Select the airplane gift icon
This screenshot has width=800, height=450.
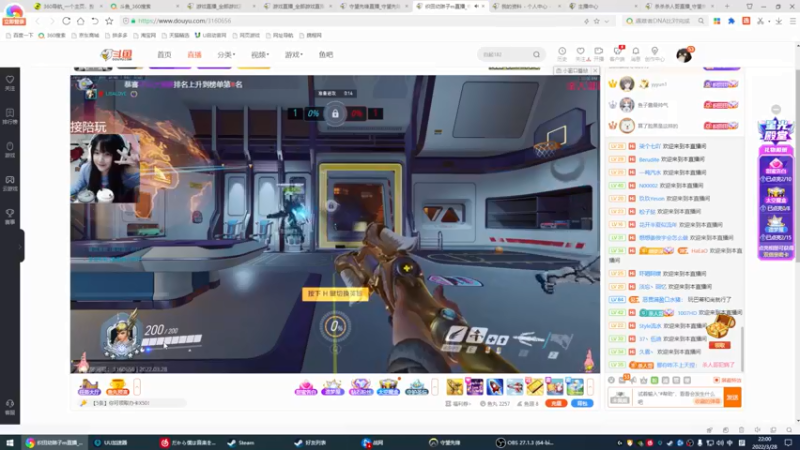(x=515, y=387)
